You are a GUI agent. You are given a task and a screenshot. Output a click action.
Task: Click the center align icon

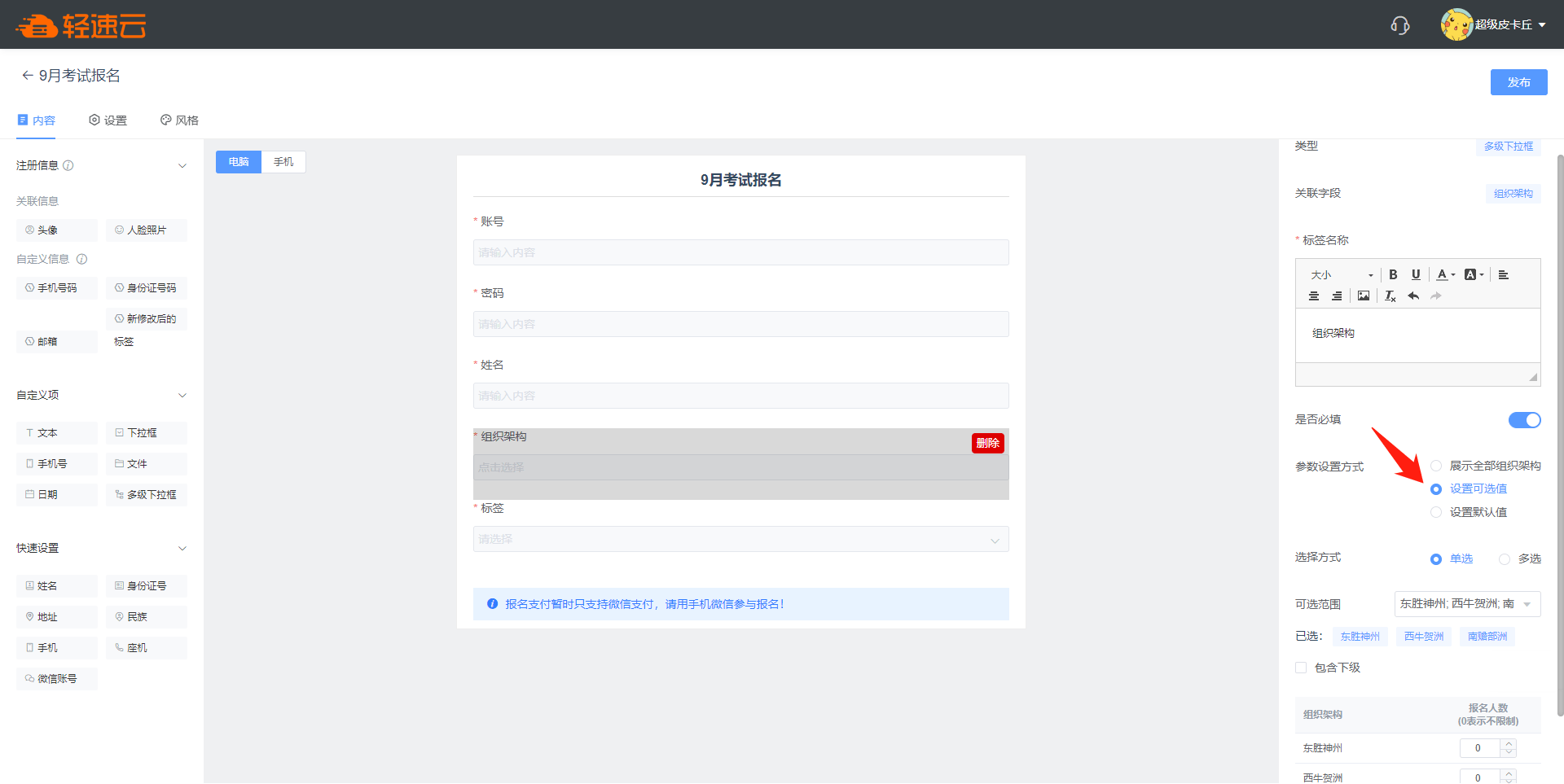click(x=1314, y=296)
